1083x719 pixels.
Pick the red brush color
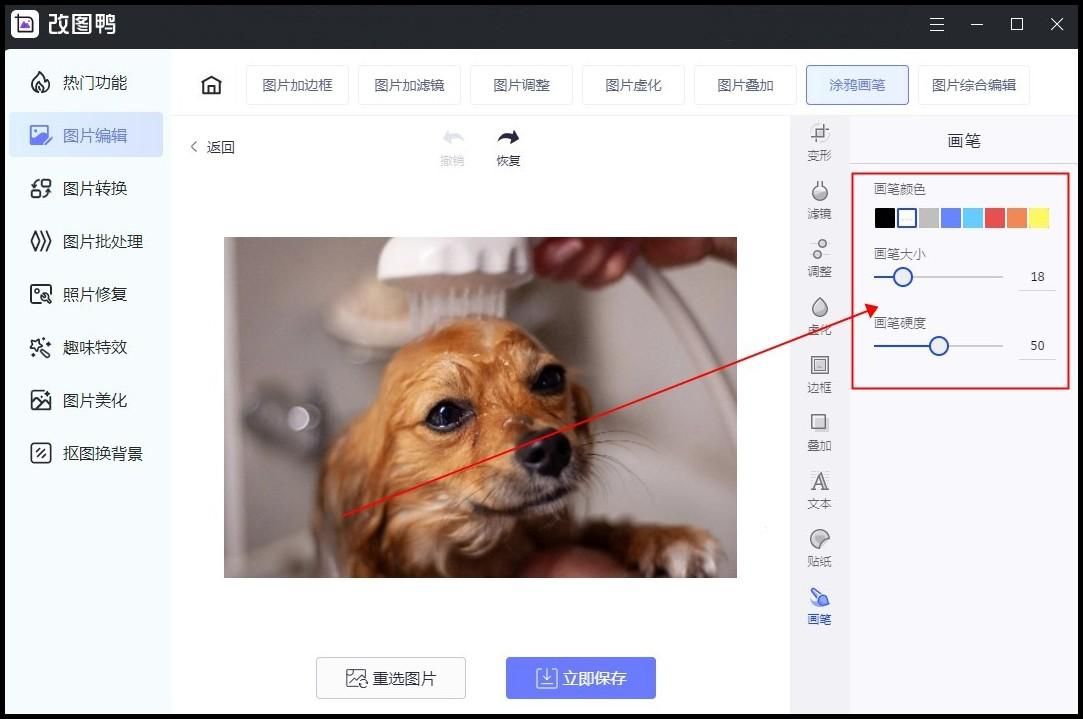tap(995, 218)
